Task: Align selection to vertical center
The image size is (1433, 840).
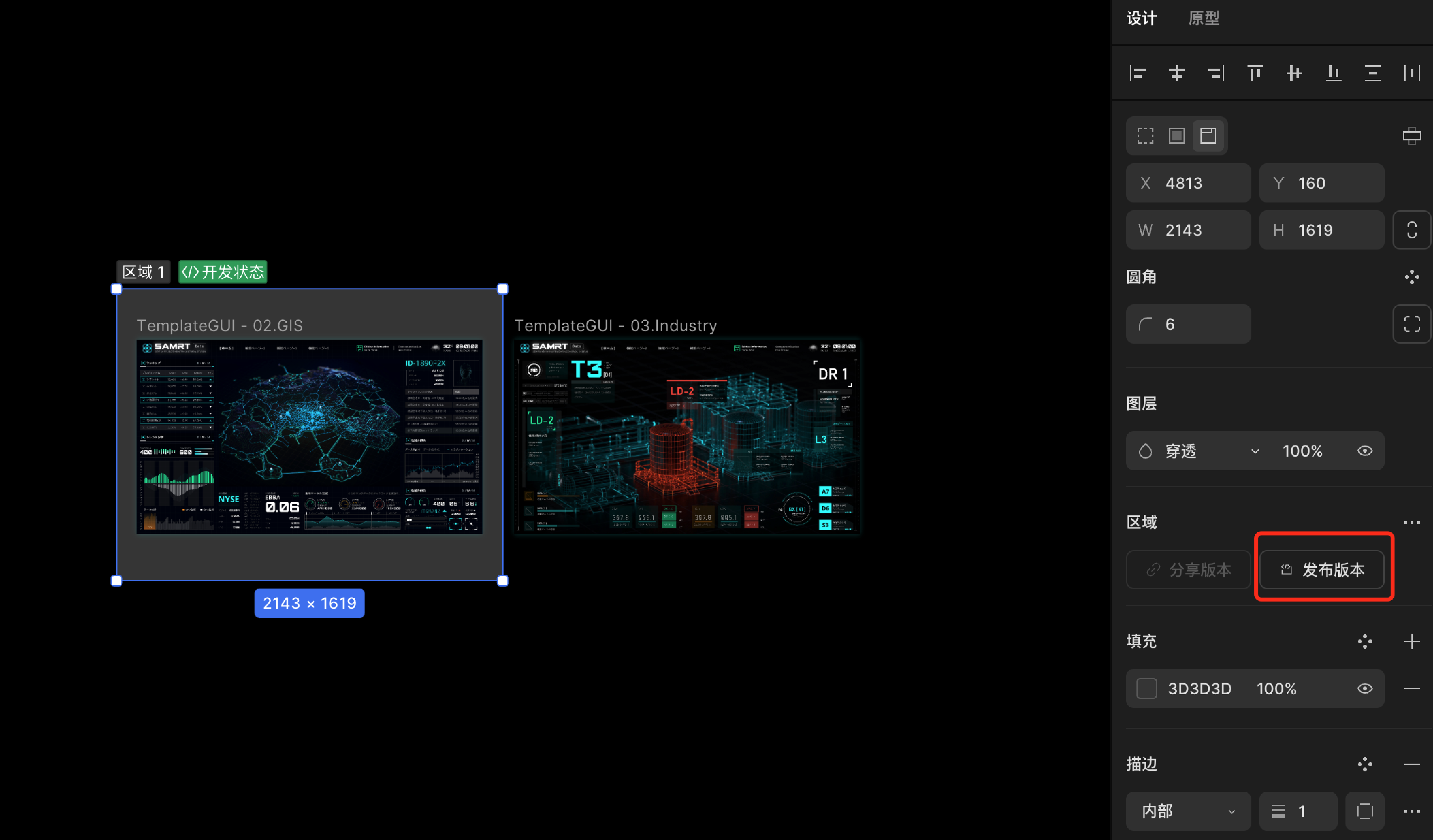Action: (1294, 73)
